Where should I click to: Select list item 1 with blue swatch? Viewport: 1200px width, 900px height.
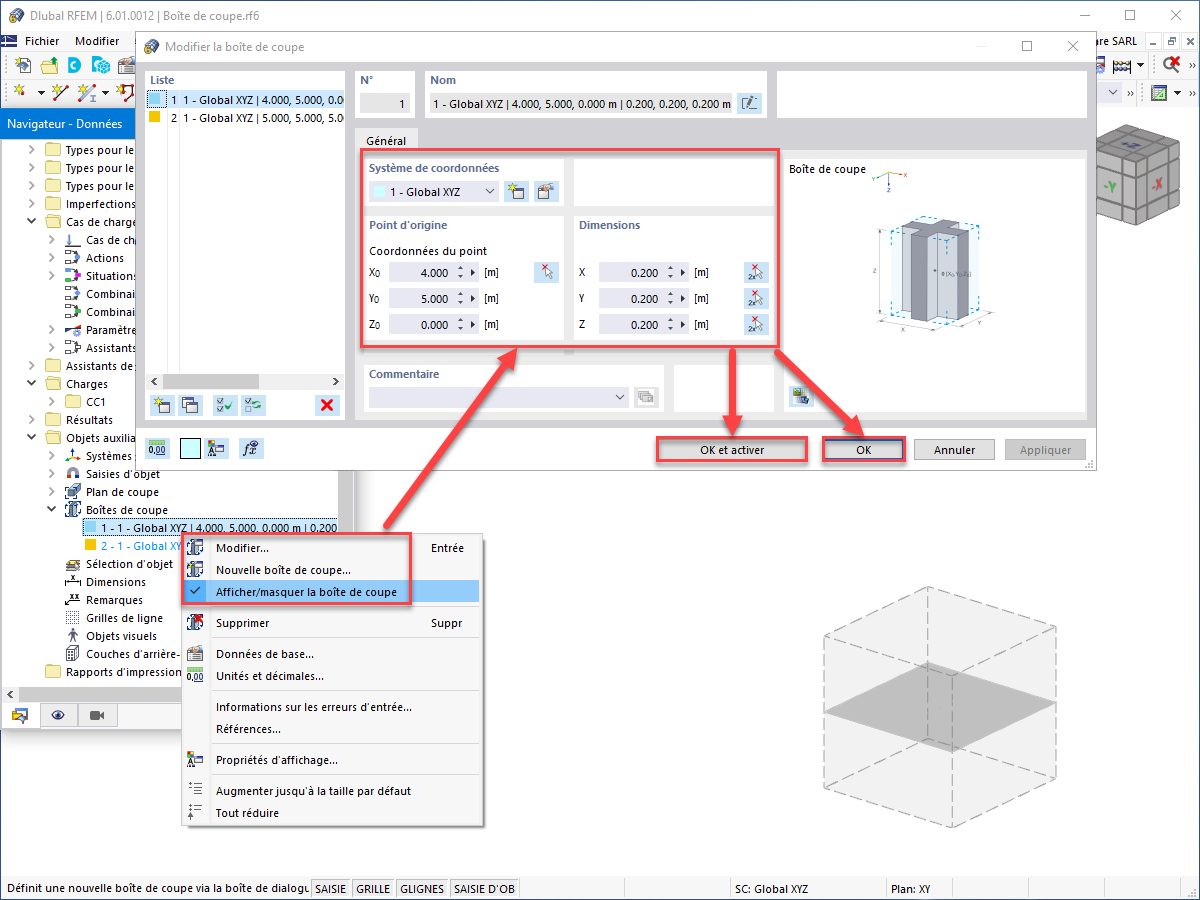coord(245,100)
